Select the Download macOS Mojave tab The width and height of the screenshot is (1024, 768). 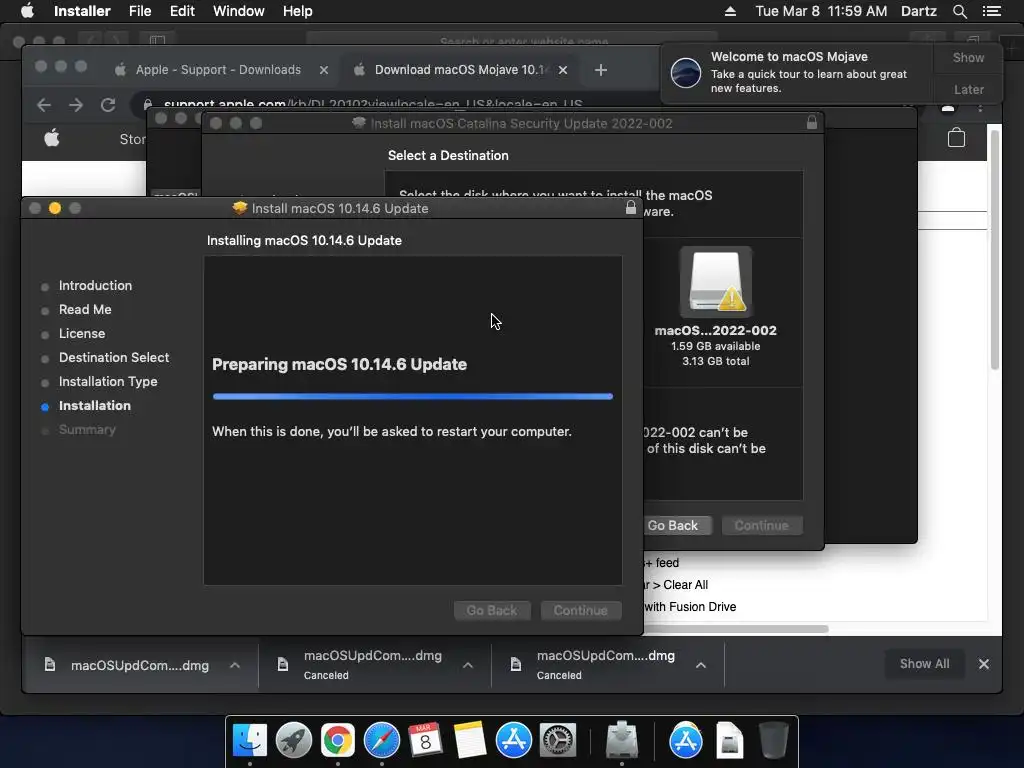click(x=461, y=70)
